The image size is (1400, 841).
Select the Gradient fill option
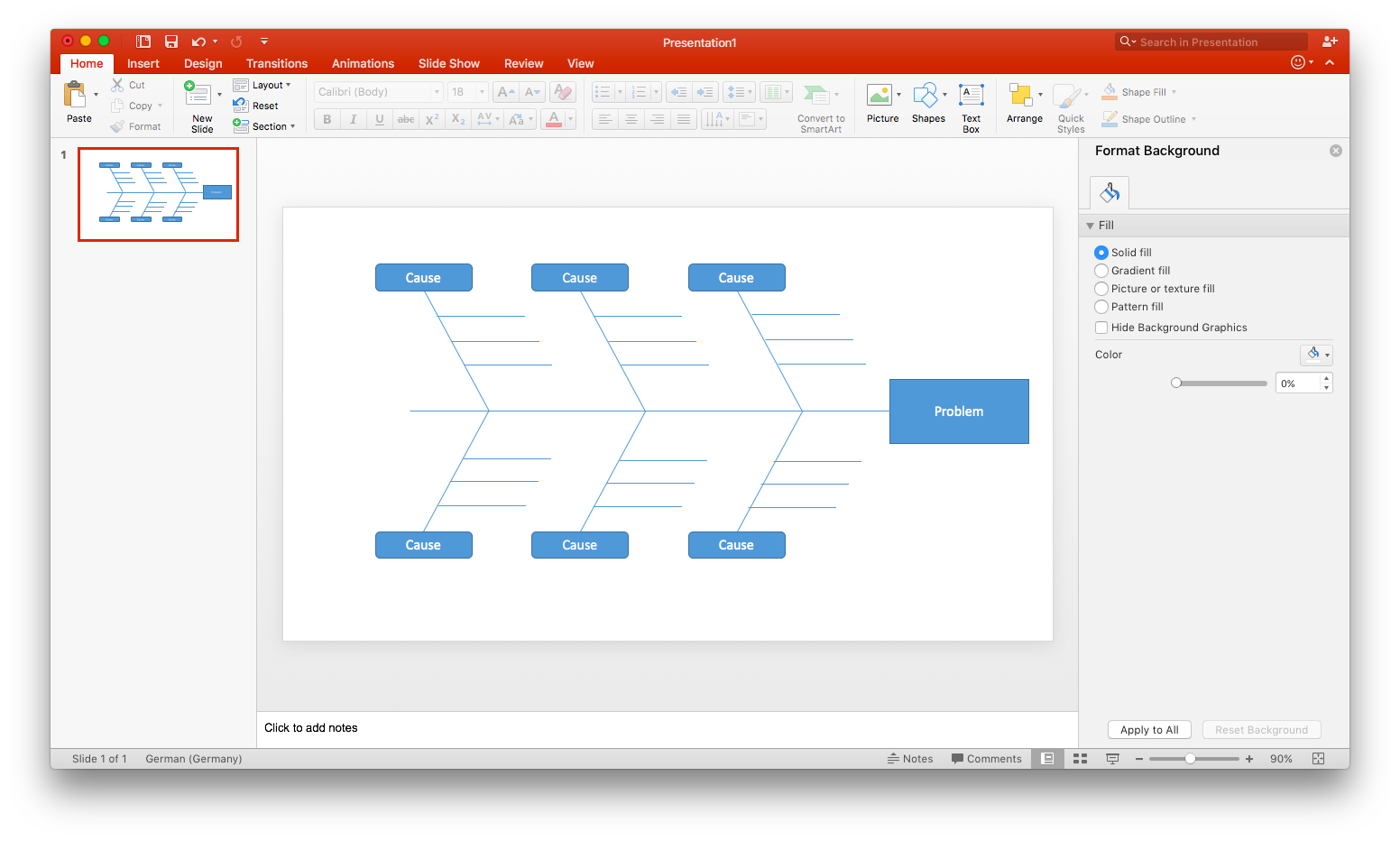point(1101,270)
